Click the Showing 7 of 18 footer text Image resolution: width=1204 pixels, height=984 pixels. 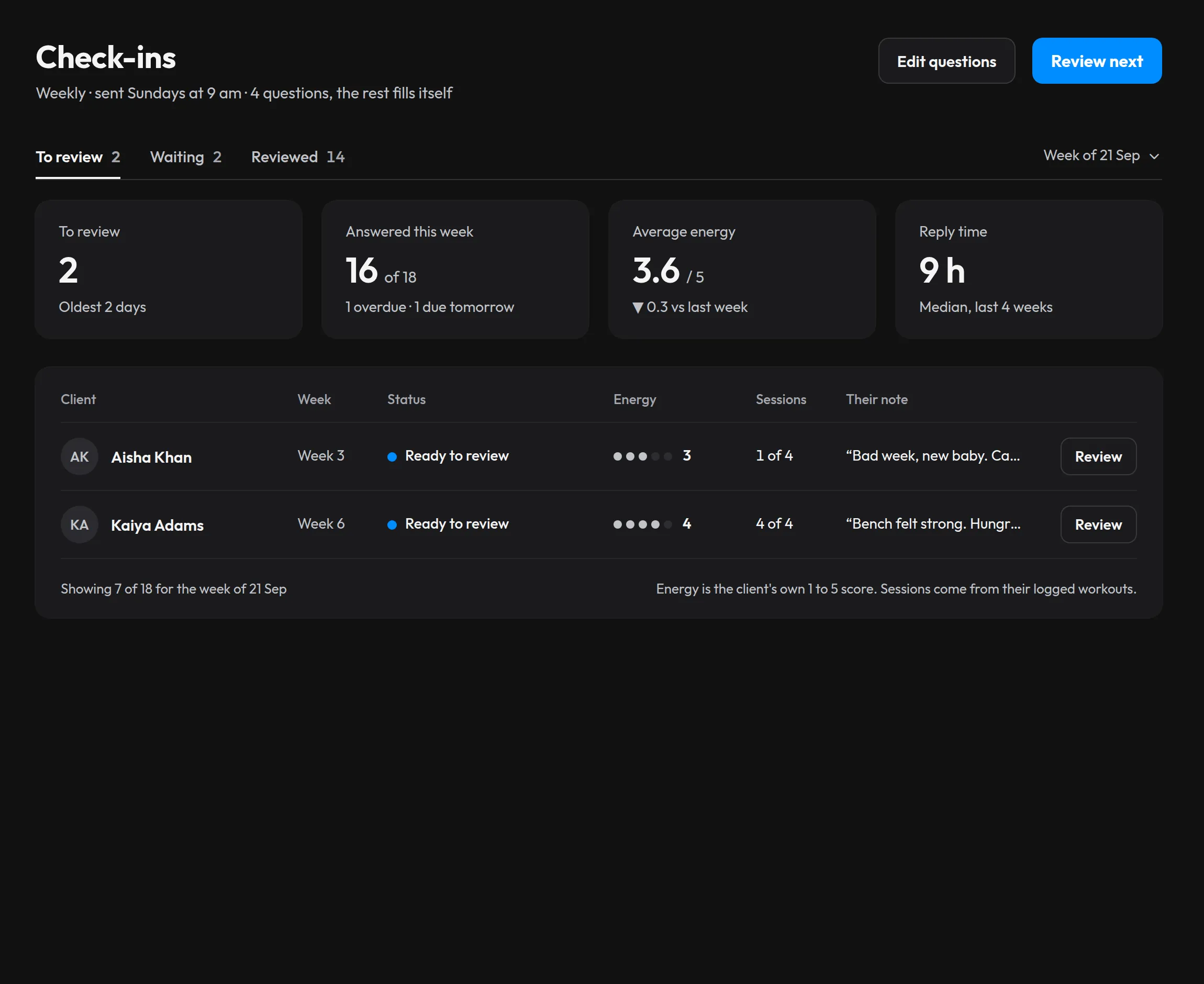click(173, 589)
